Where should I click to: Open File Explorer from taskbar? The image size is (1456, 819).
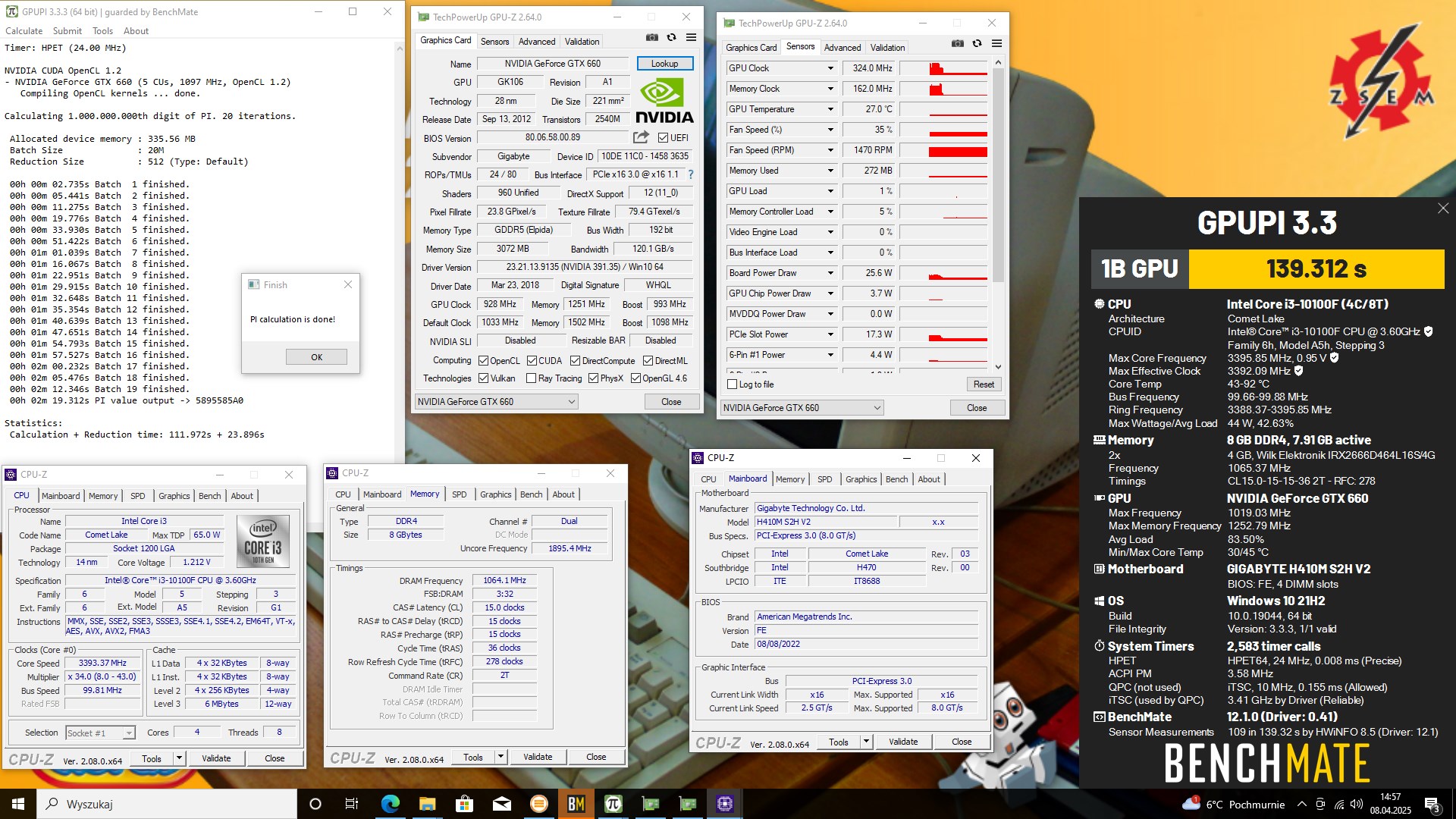427,804
